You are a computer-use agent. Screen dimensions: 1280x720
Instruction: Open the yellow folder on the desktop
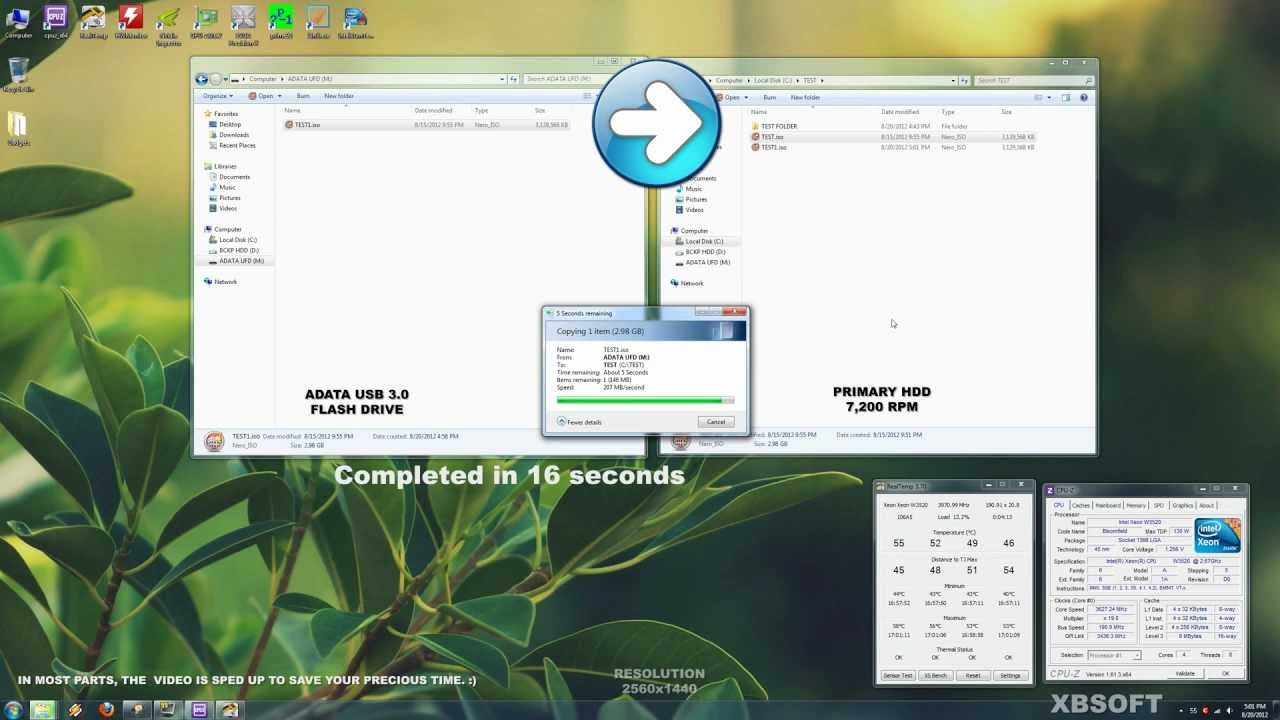[18, 127]
